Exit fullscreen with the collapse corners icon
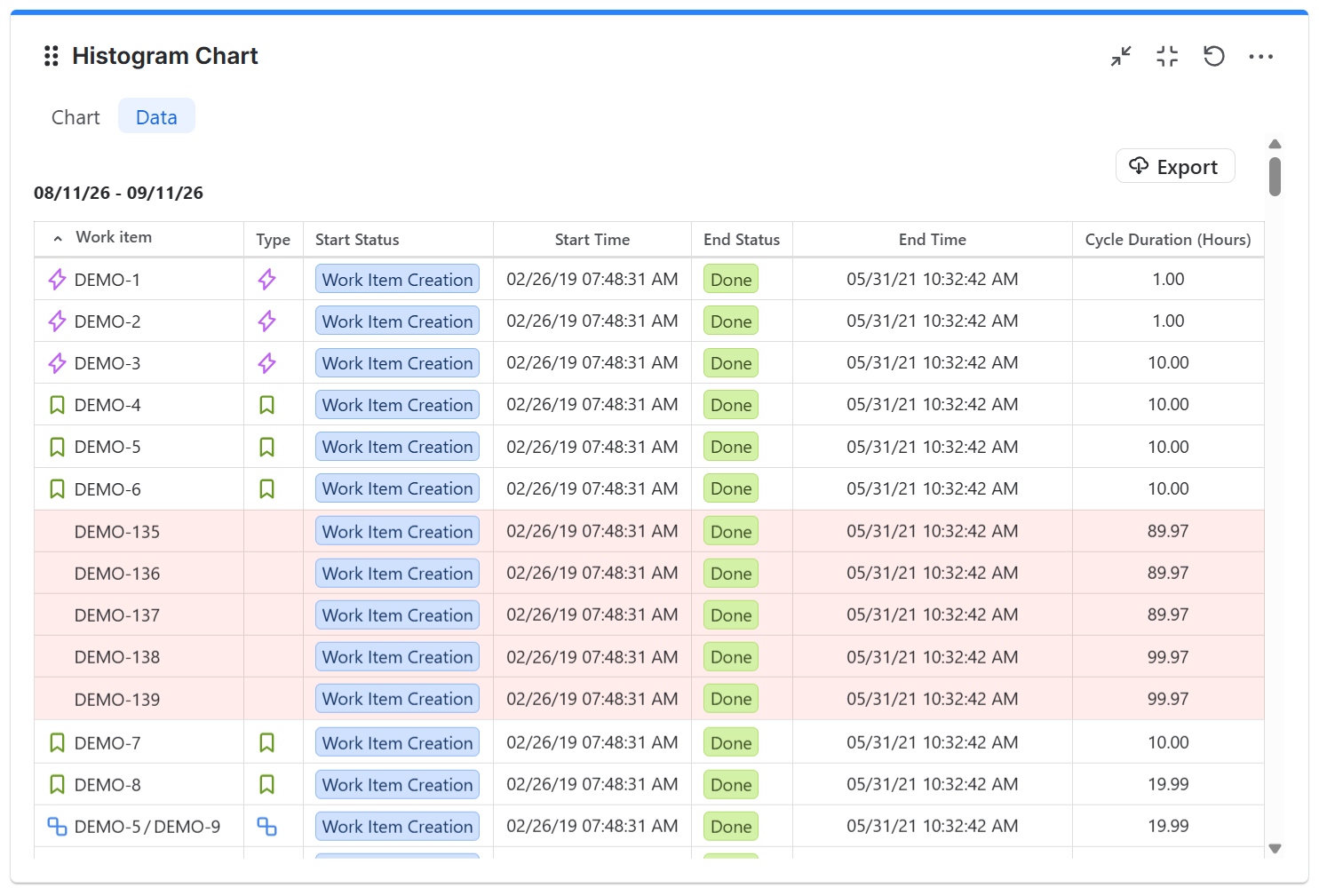1319x896 pixels. tap(1167, 56)
